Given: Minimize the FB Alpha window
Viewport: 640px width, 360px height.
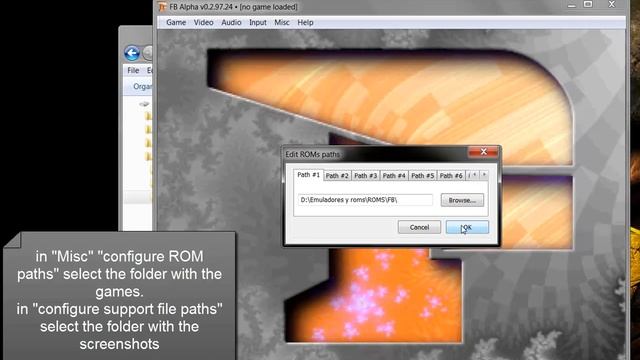Looking at the screenshot, I should [571, 5].
